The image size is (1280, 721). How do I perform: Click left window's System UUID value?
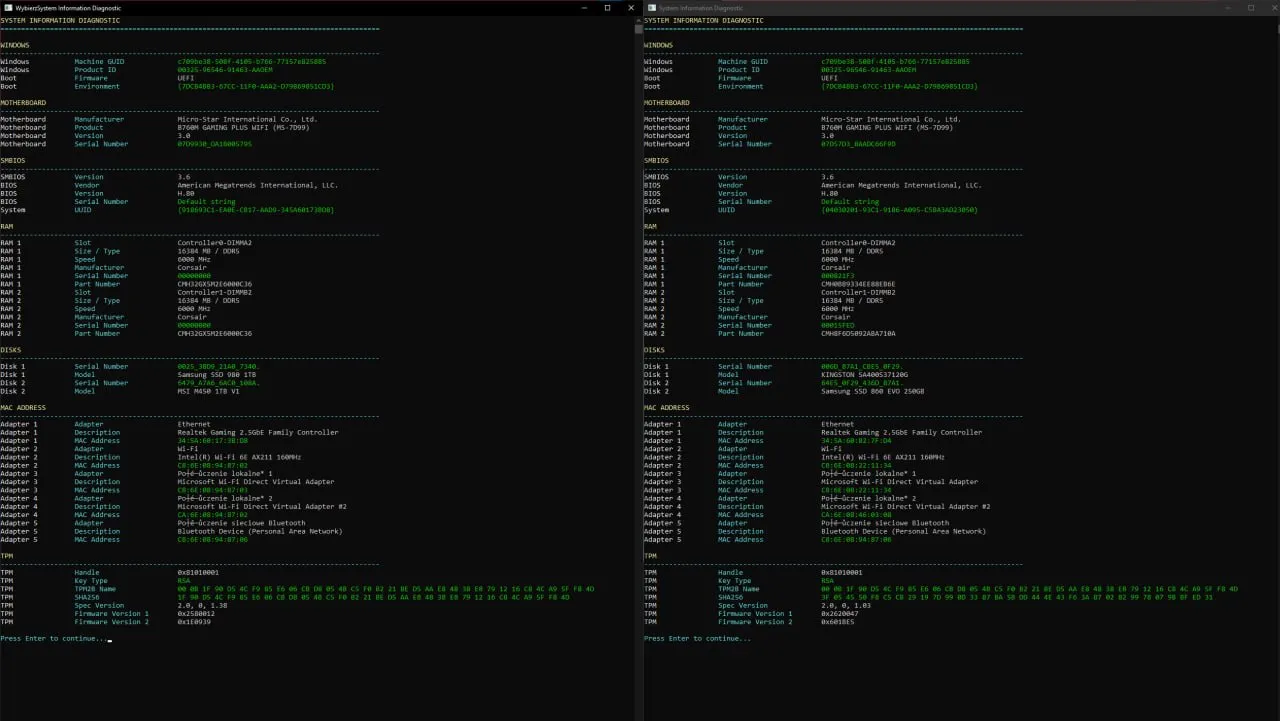(255, 210)
